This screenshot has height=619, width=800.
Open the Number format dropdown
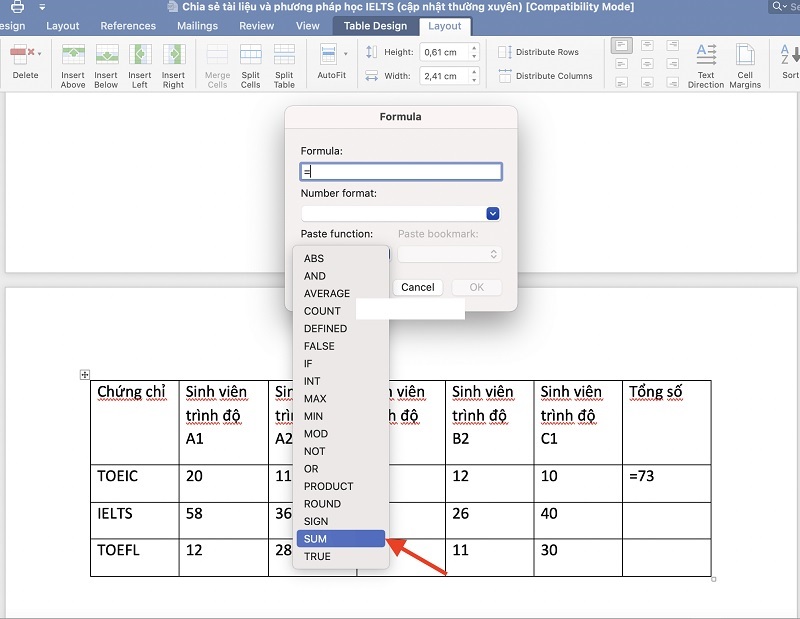coord(492,213)
